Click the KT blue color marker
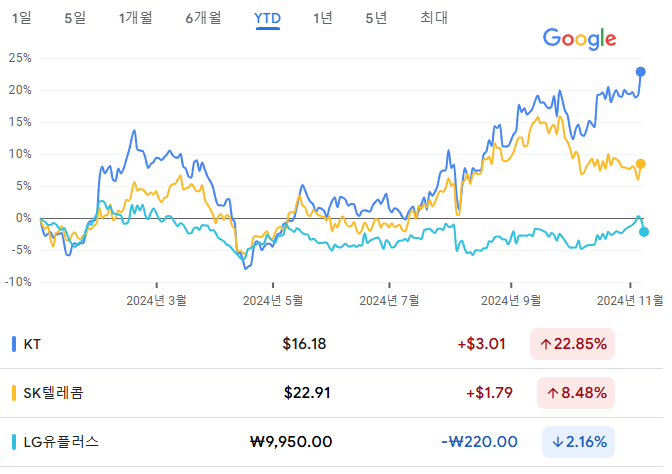This screenshot has width=672, height=474. (14, 344)
